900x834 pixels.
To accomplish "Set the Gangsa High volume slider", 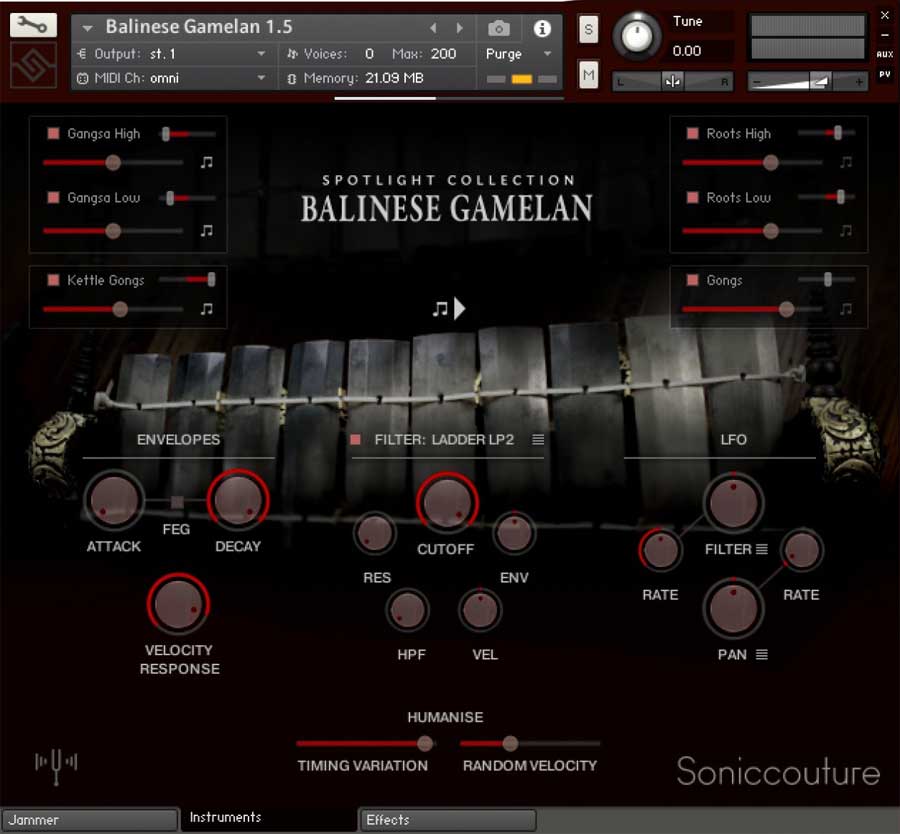I will [x=113, y=162].
